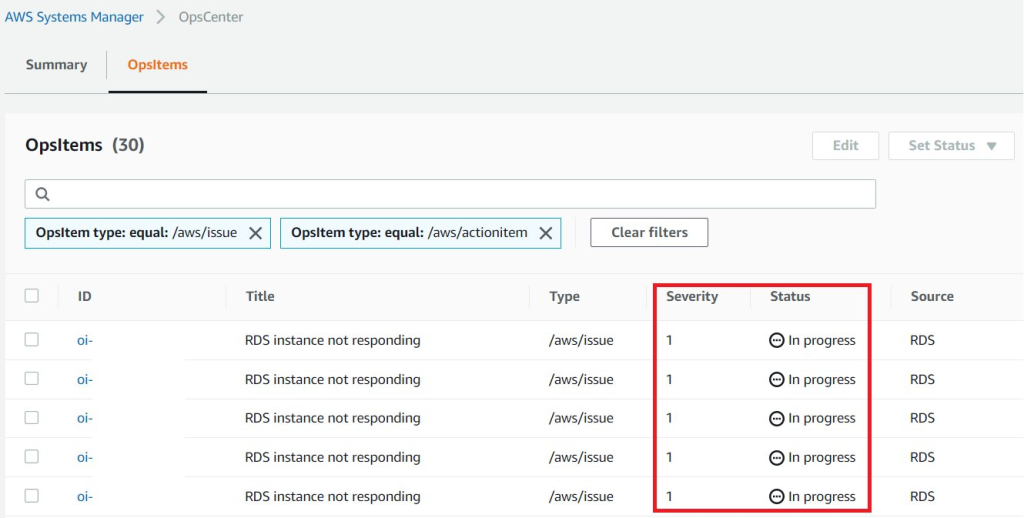
Task: Remove the /aws/issue filter chip
Action: 255,233
